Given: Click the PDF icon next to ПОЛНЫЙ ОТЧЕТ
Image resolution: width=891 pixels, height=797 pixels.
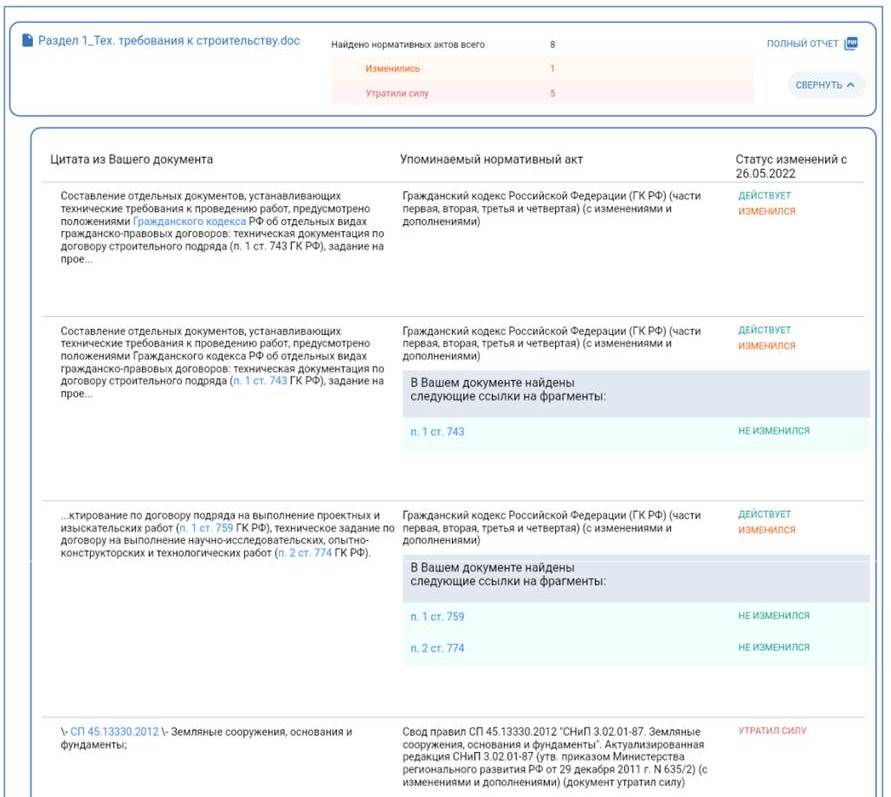Looking at the screenshot, I should click(851, 43).
